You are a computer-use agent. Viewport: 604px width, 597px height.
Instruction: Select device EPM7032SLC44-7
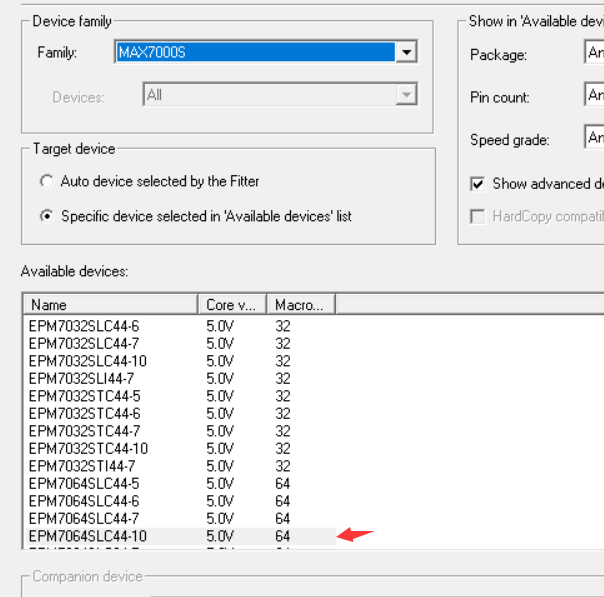click(84, 344)
